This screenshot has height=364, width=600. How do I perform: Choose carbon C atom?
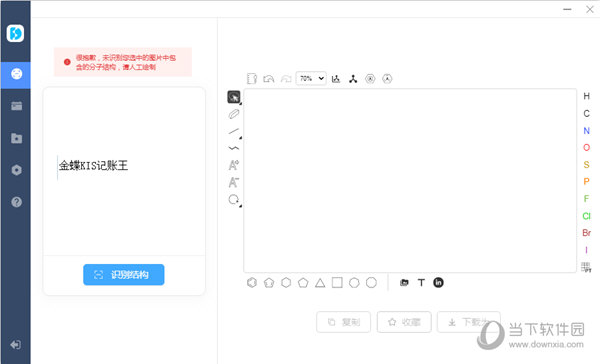click(586, 113)
